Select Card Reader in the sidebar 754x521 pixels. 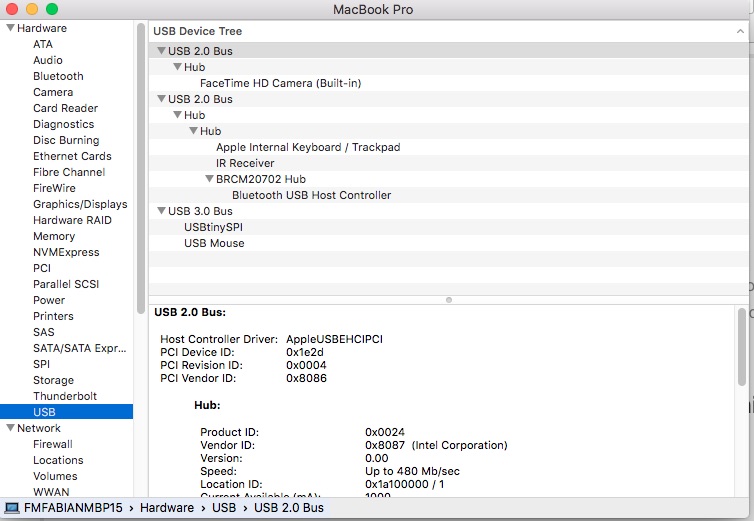coord(65,108)
